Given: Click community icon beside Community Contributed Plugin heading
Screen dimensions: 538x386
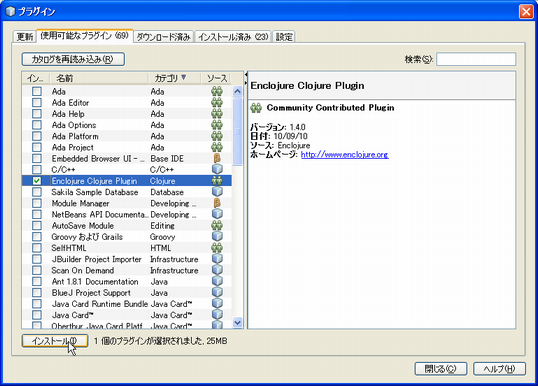Looking at the screenshot, I should click(256, 108).
